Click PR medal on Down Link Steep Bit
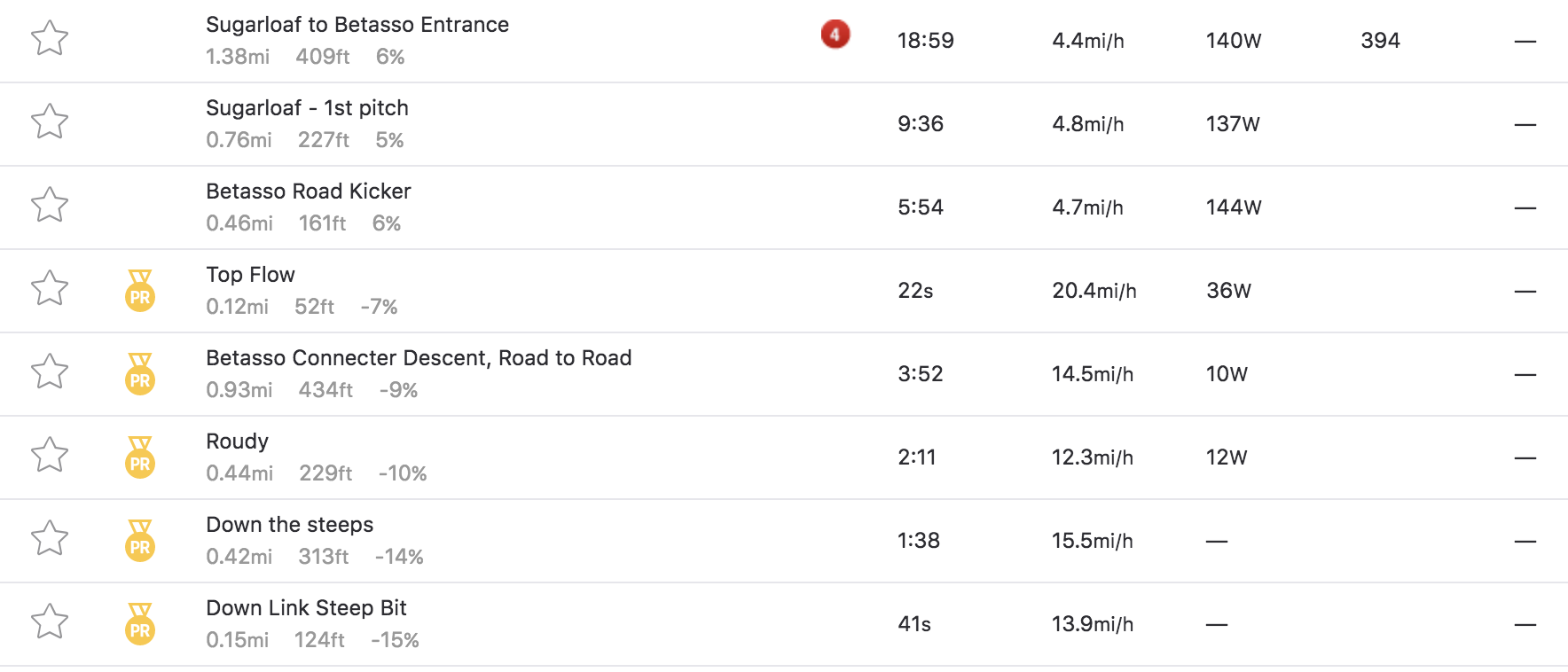1568x672 pixels. (x=140, y=624)
